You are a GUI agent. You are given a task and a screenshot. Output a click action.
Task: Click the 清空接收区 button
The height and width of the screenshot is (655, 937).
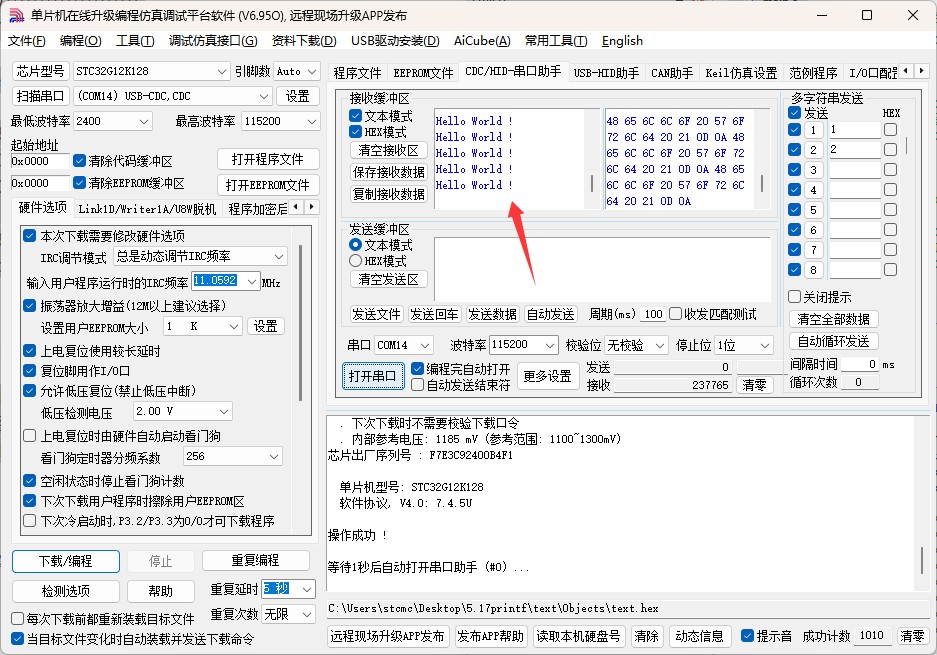(x=388, y=150)
